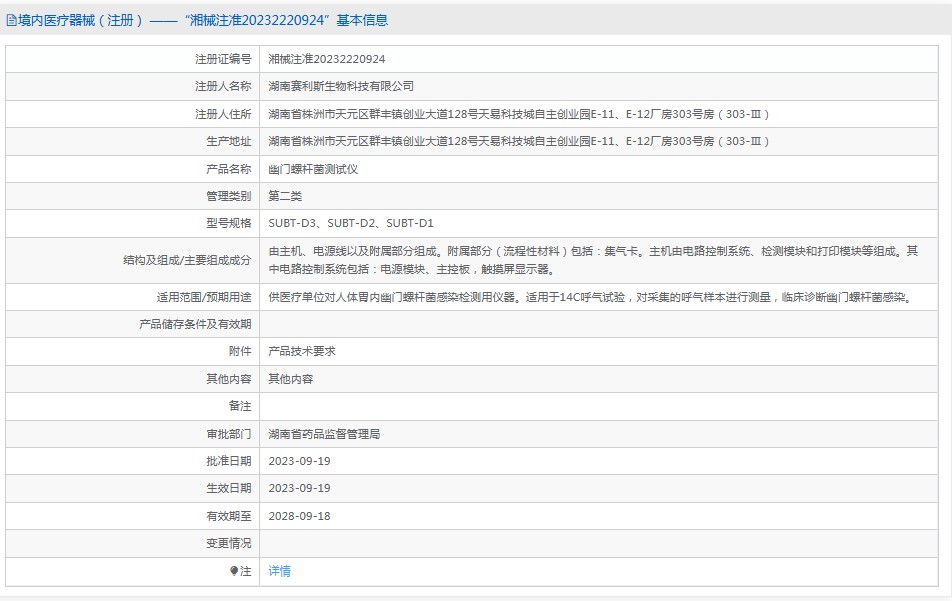
Task: Select company name 湖南赛利斯生物科技有限公司
Action: [341, 86]
